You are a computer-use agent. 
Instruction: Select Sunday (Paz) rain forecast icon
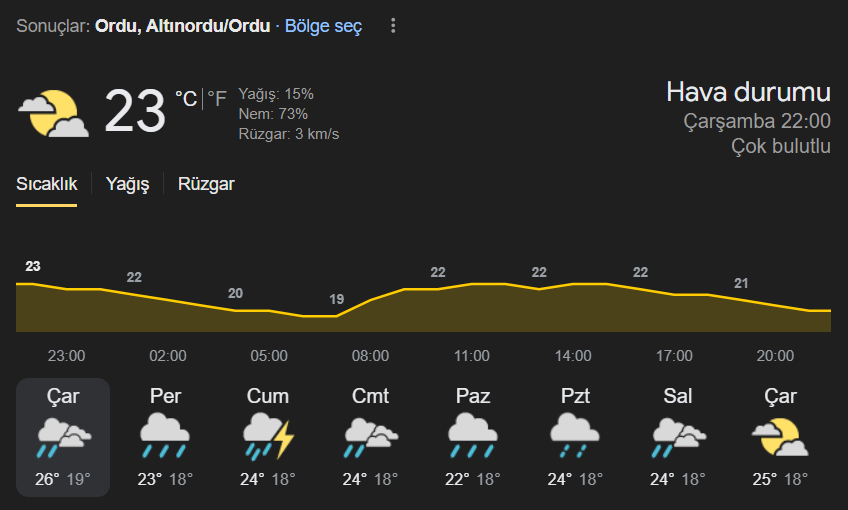(x=473, y=436)
